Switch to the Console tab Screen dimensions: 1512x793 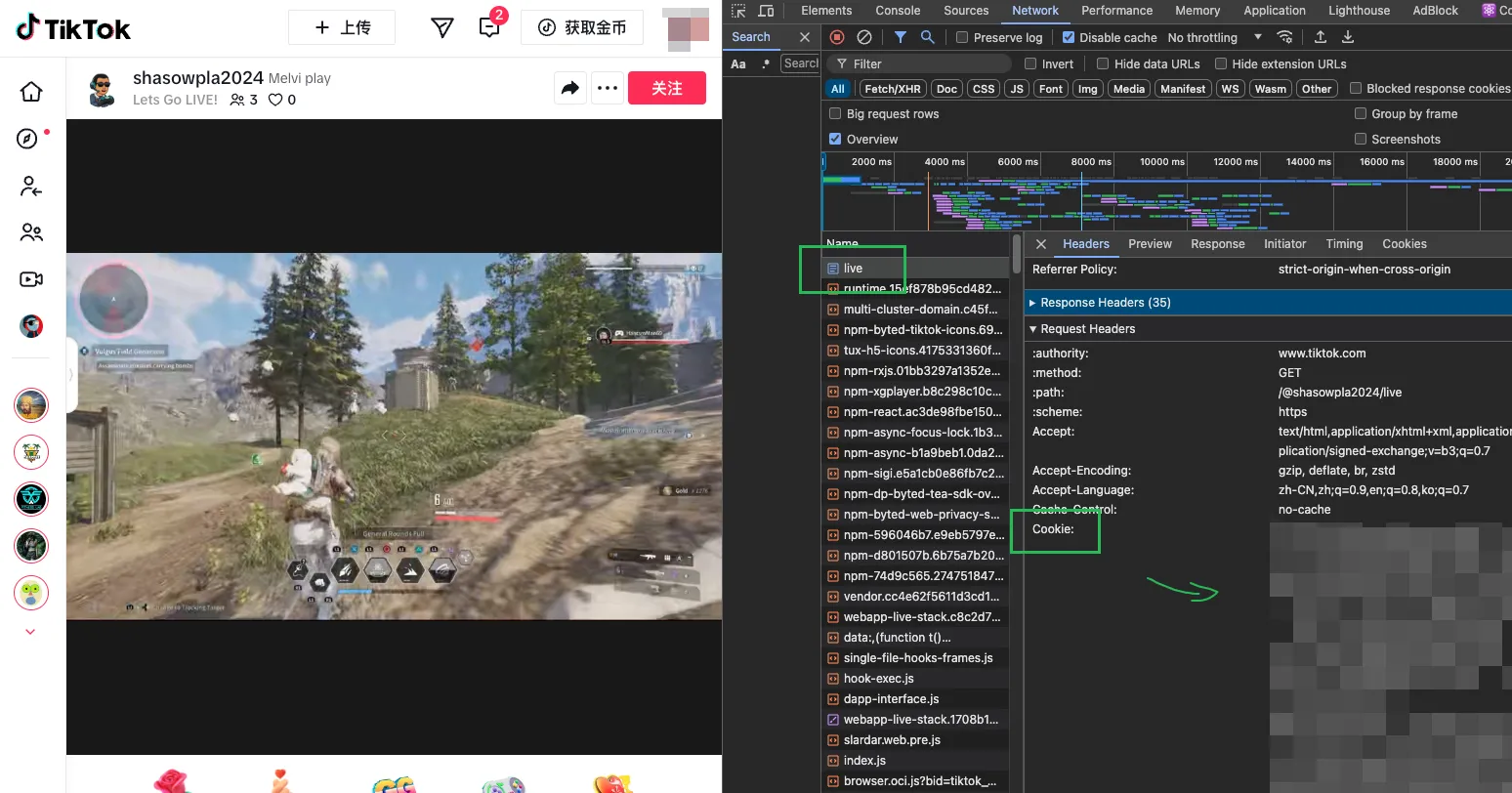point(898,11)
